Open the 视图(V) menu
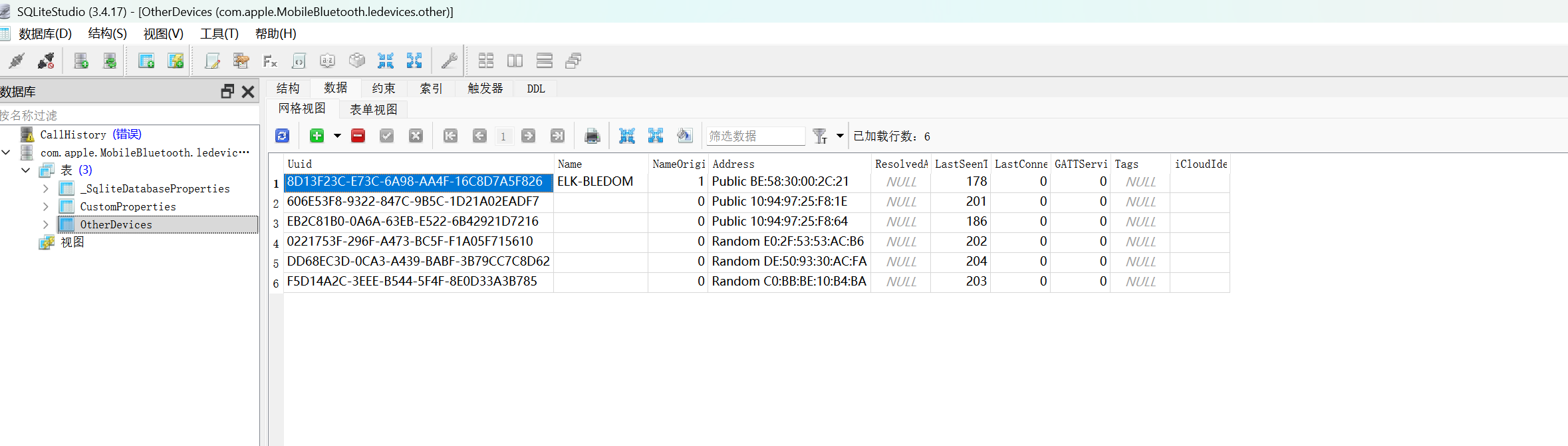The height and width of the screenshot is (446, 1568). coord(163,33)
